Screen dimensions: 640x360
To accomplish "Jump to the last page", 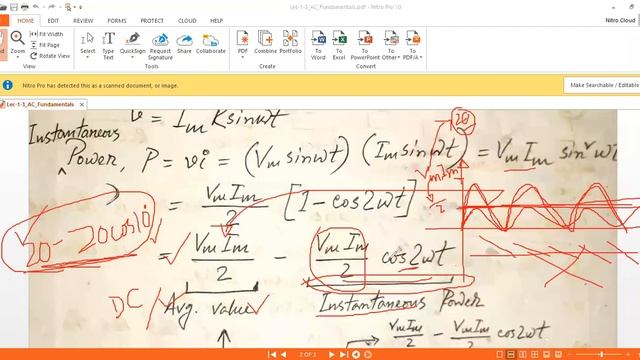I will coord(343,354).
